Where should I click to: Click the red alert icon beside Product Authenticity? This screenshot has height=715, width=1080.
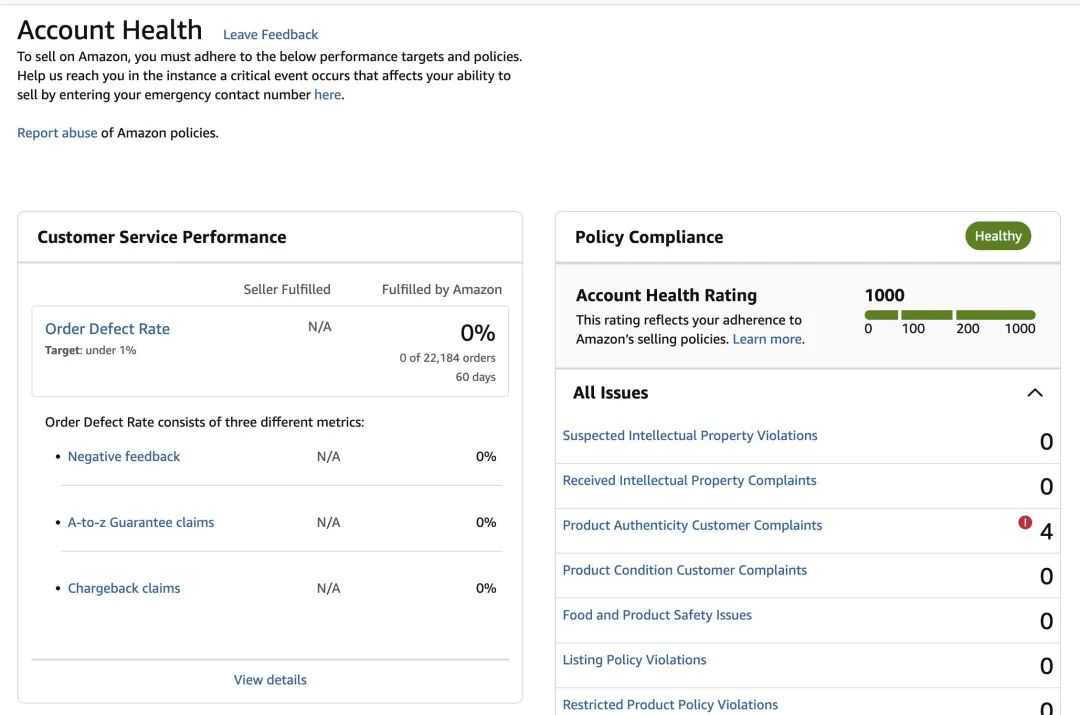pos(1025,522)
